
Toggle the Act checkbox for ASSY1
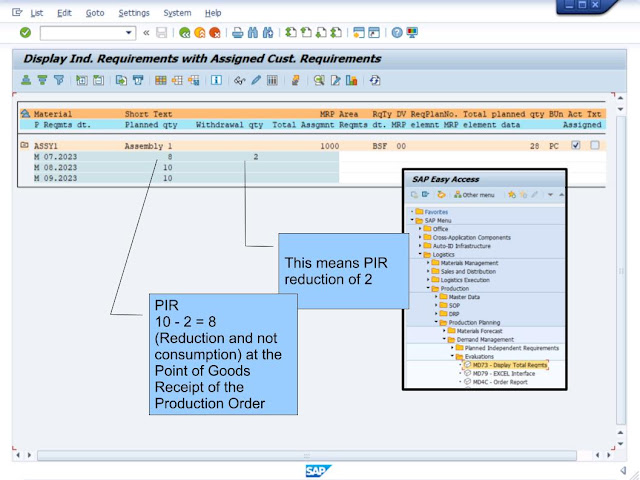[x=576, y=145]
